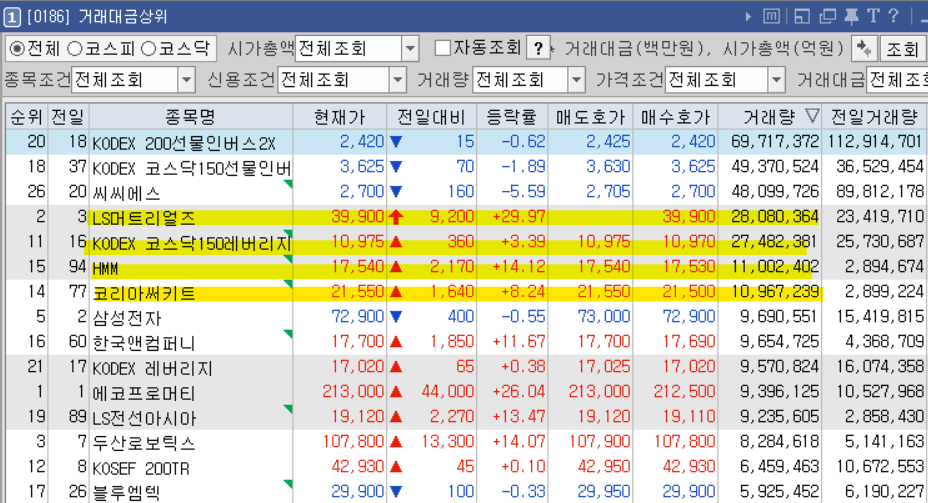
Task: Select the HMM stock name
Action: (105, 269)
